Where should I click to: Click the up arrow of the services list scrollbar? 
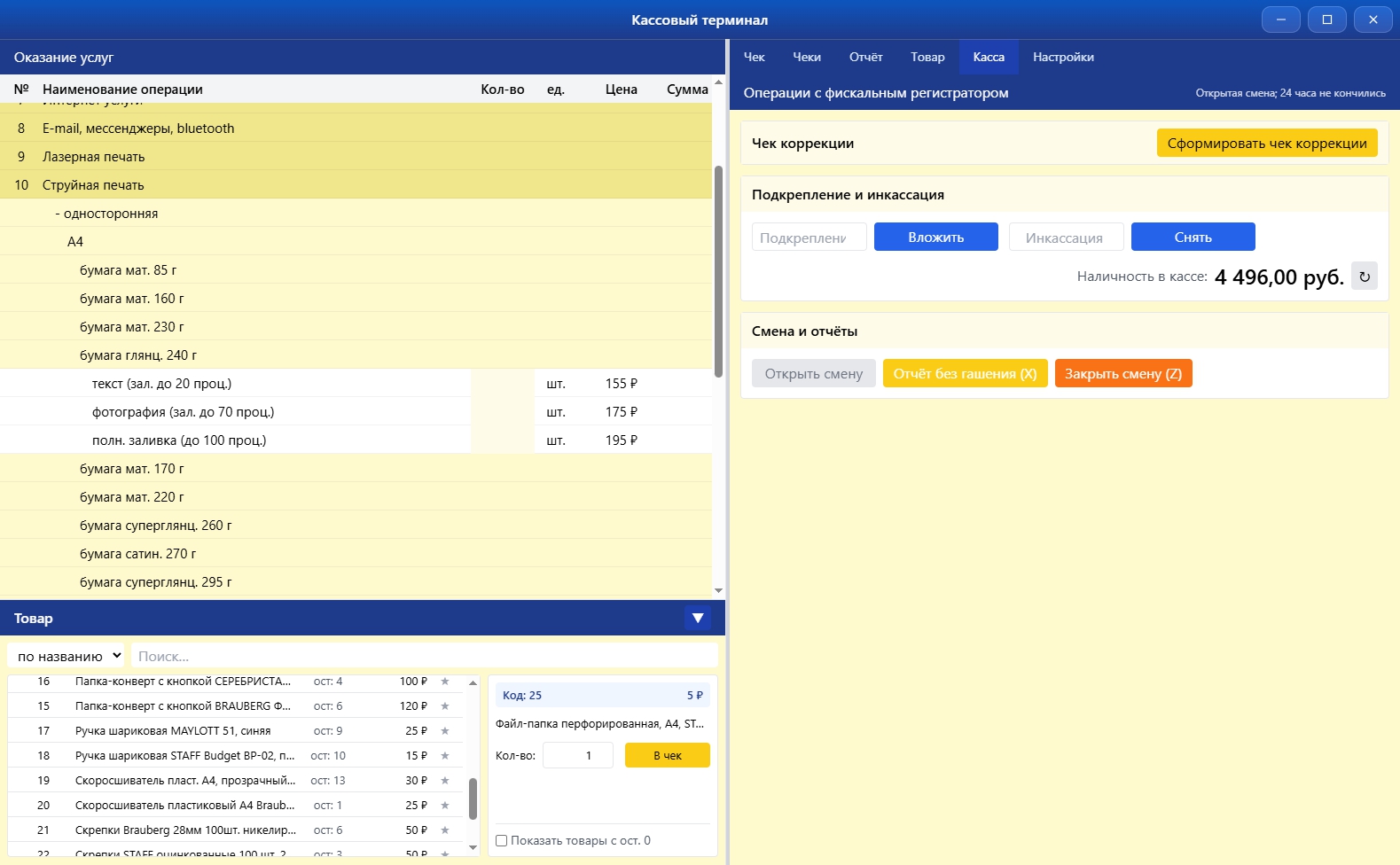718,82
